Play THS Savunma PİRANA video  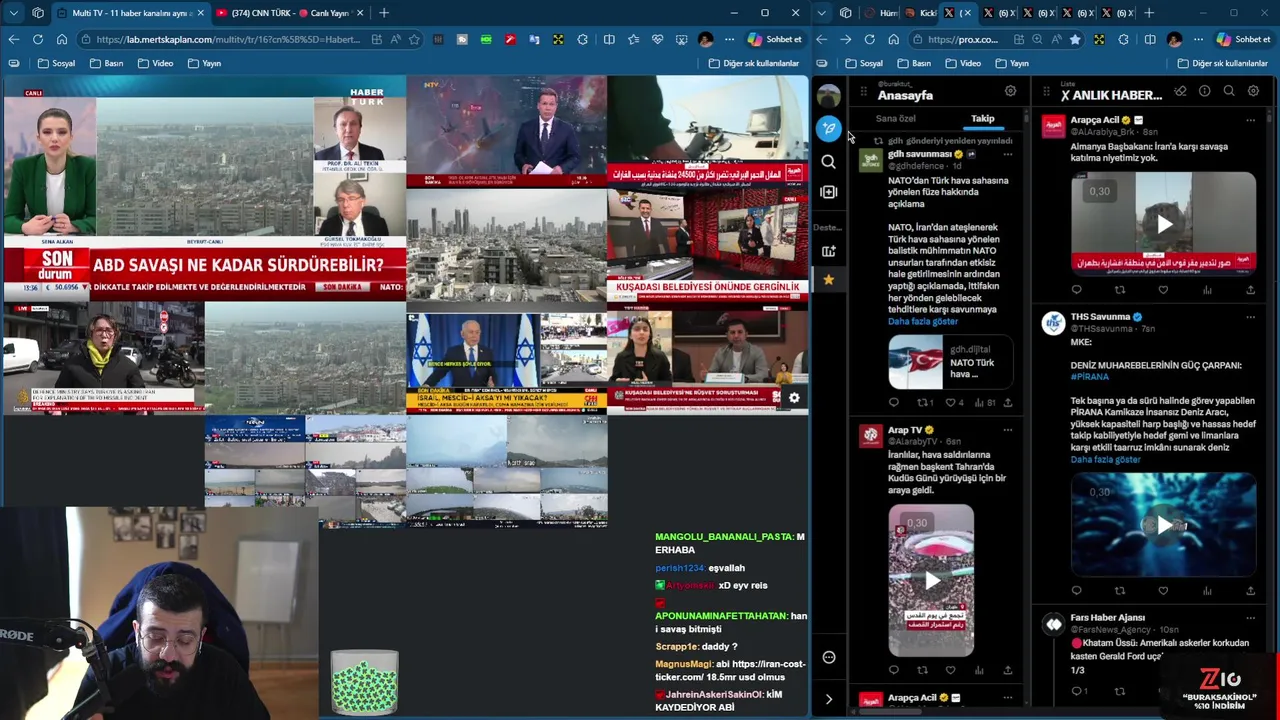[x=1164, y=525]
